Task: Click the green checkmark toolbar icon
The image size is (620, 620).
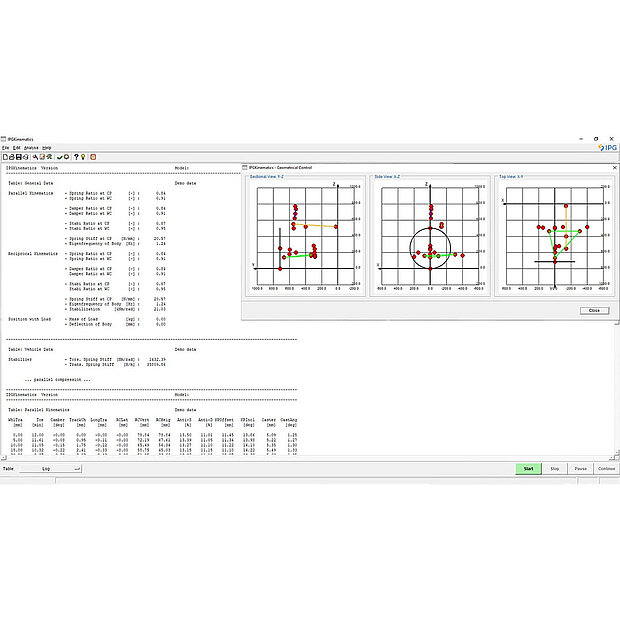Action: [59, 157]
